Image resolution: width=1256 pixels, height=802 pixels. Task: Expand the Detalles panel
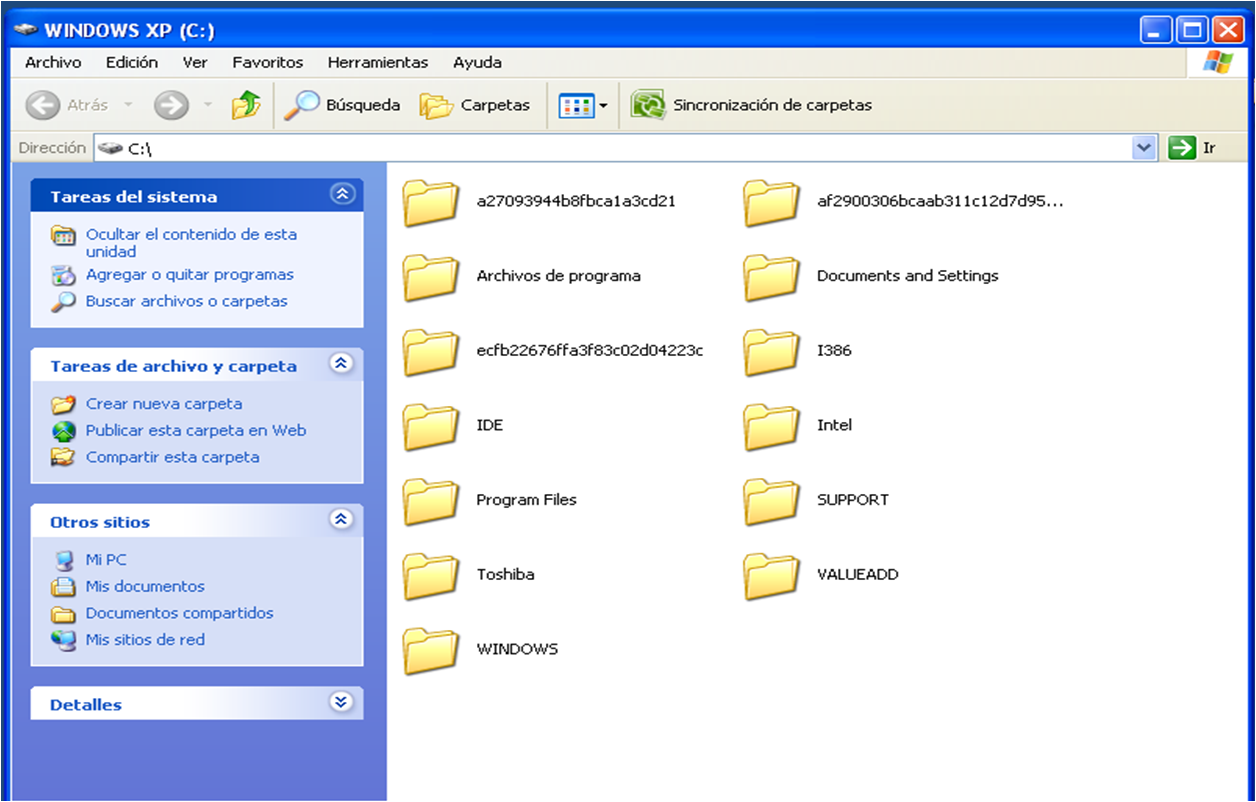[342, 703]
